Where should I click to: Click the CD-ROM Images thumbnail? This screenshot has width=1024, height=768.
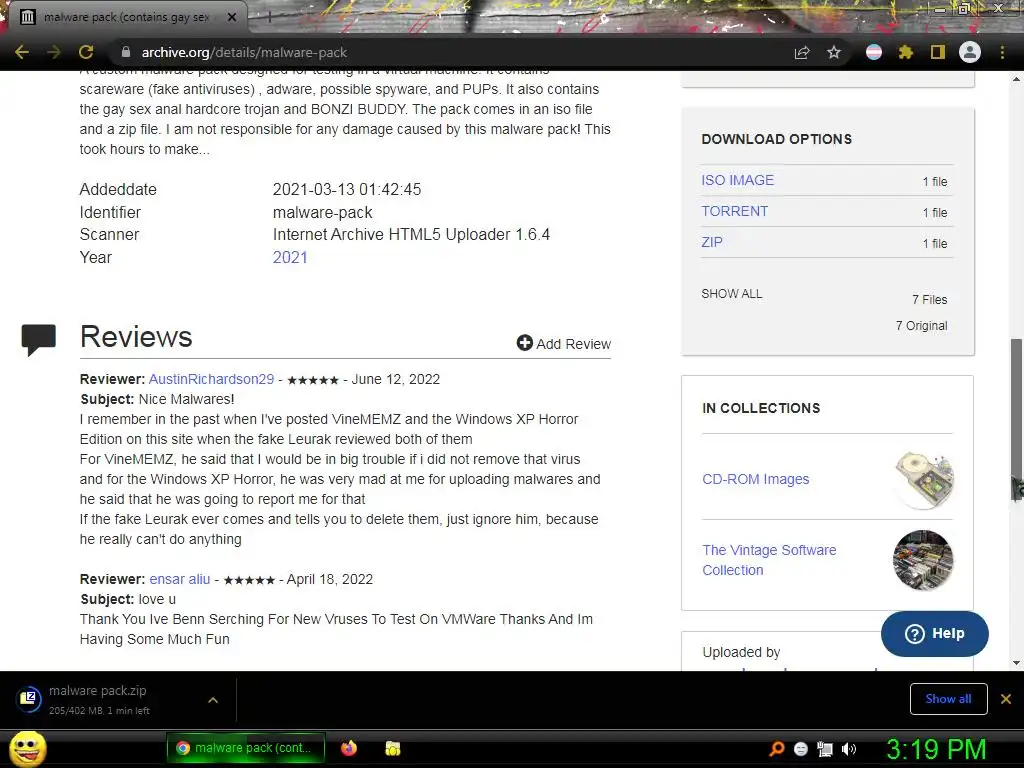923,480
